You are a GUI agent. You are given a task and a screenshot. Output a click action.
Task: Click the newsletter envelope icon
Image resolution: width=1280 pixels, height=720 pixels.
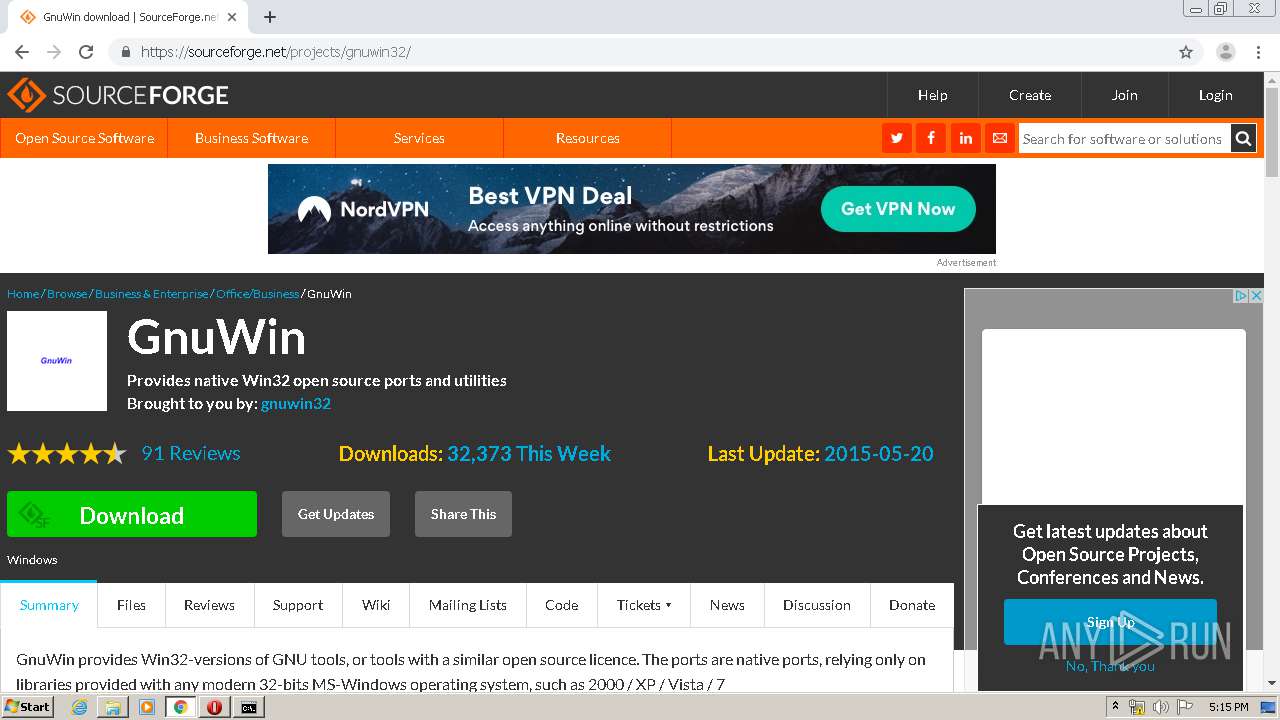tap(999, 138)
